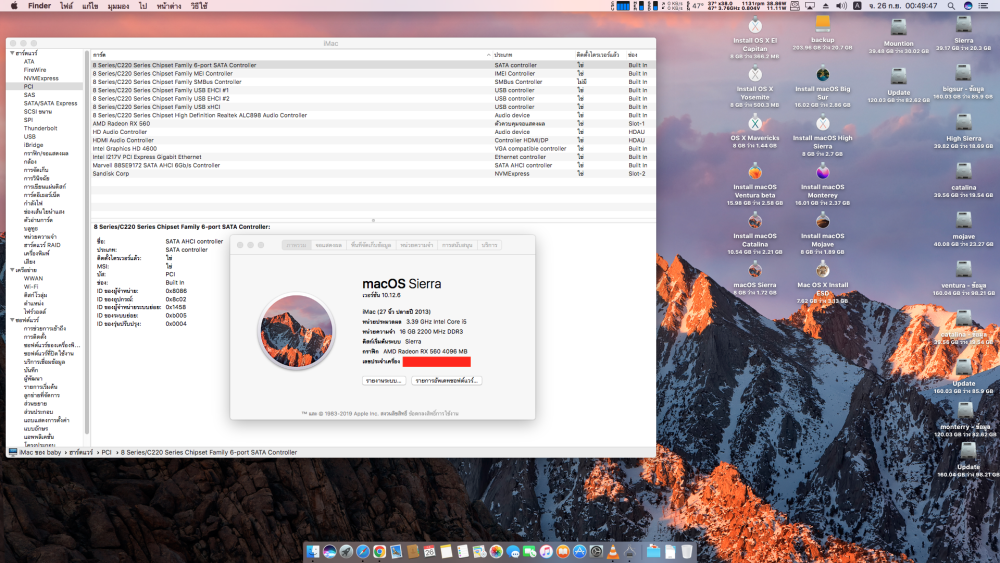Switch to Displays tab in About window
This screenshot has width=1000, height=563.
point(328,245)
